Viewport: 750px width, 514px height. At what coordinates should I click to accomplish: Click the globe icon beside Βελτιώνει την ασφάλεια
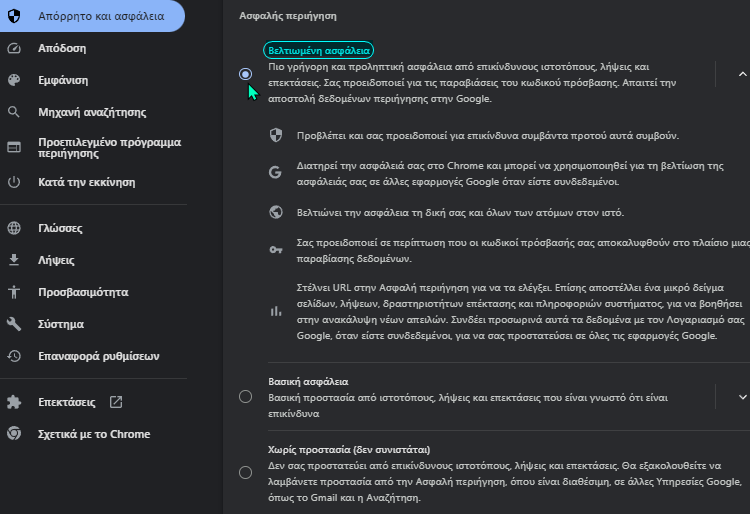[276, 212]
